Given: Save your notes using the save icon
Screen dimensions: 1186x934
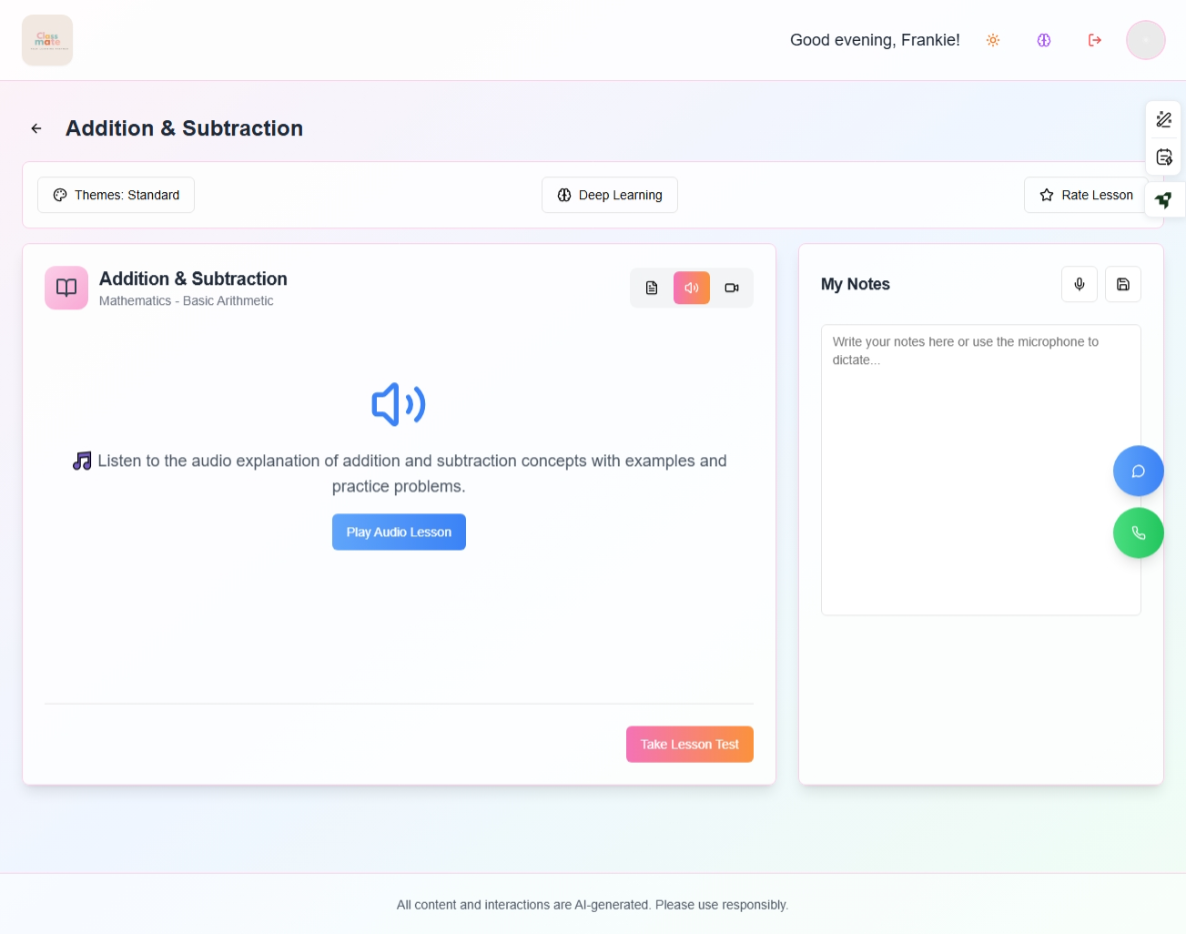Looking at the screenshot, I should pyautogui.click(x=1122, y=284).
